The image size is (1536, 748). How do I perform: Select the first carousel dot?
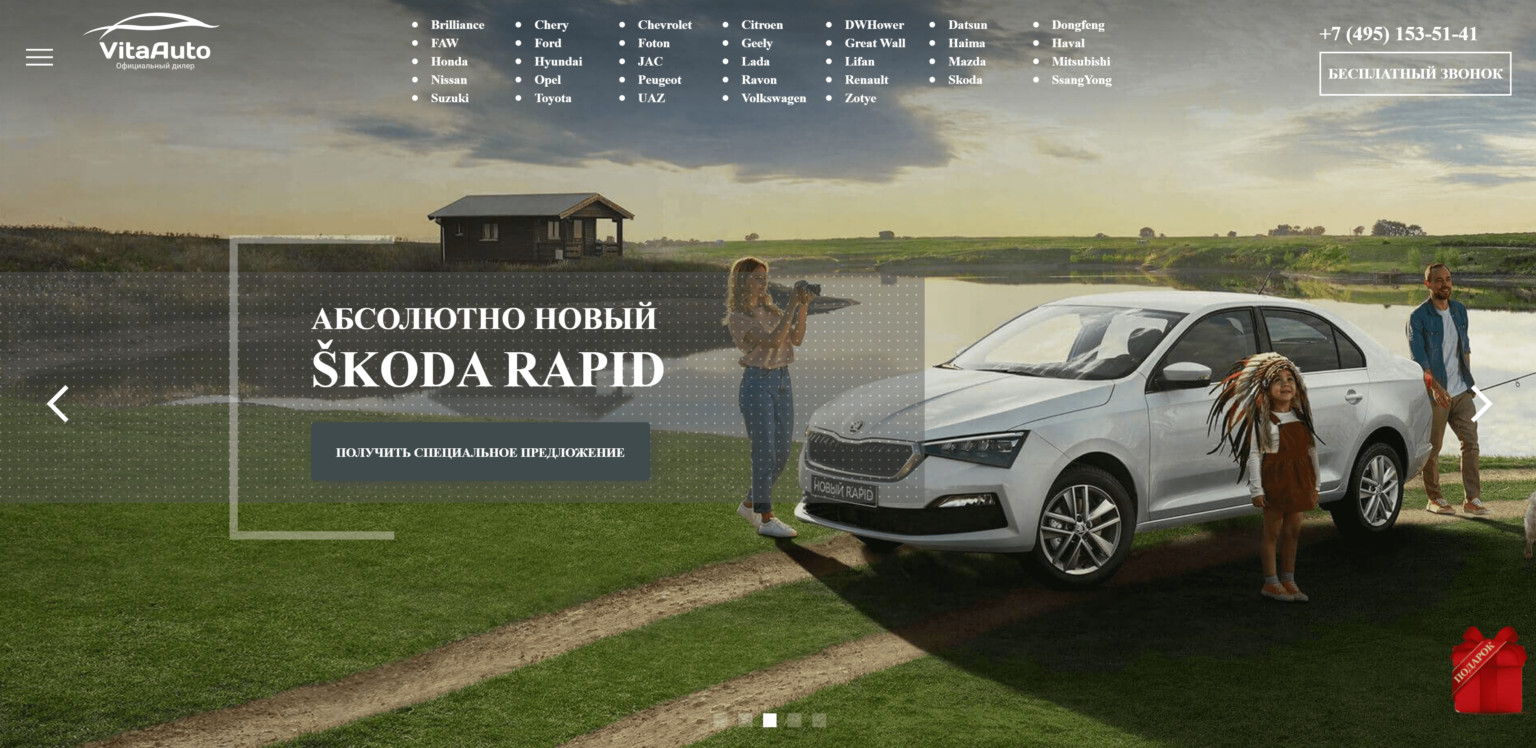pos(720,720)
